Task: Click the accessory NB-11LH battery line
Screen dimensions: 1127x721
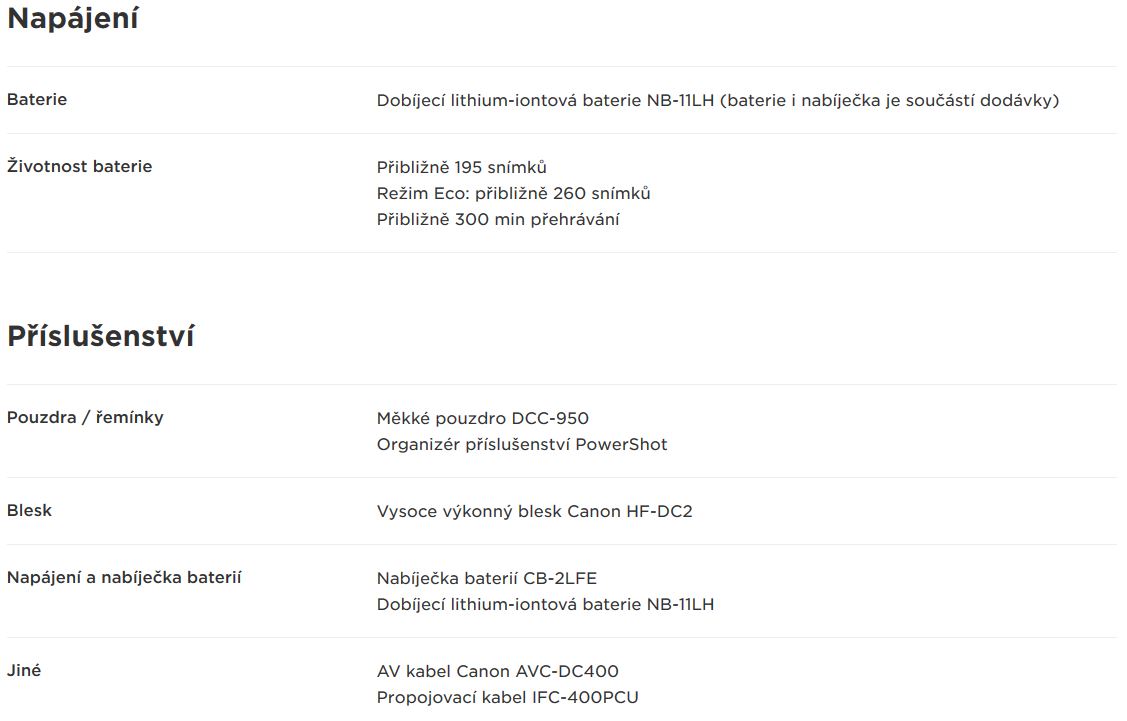Action: (x=545, y=604)
